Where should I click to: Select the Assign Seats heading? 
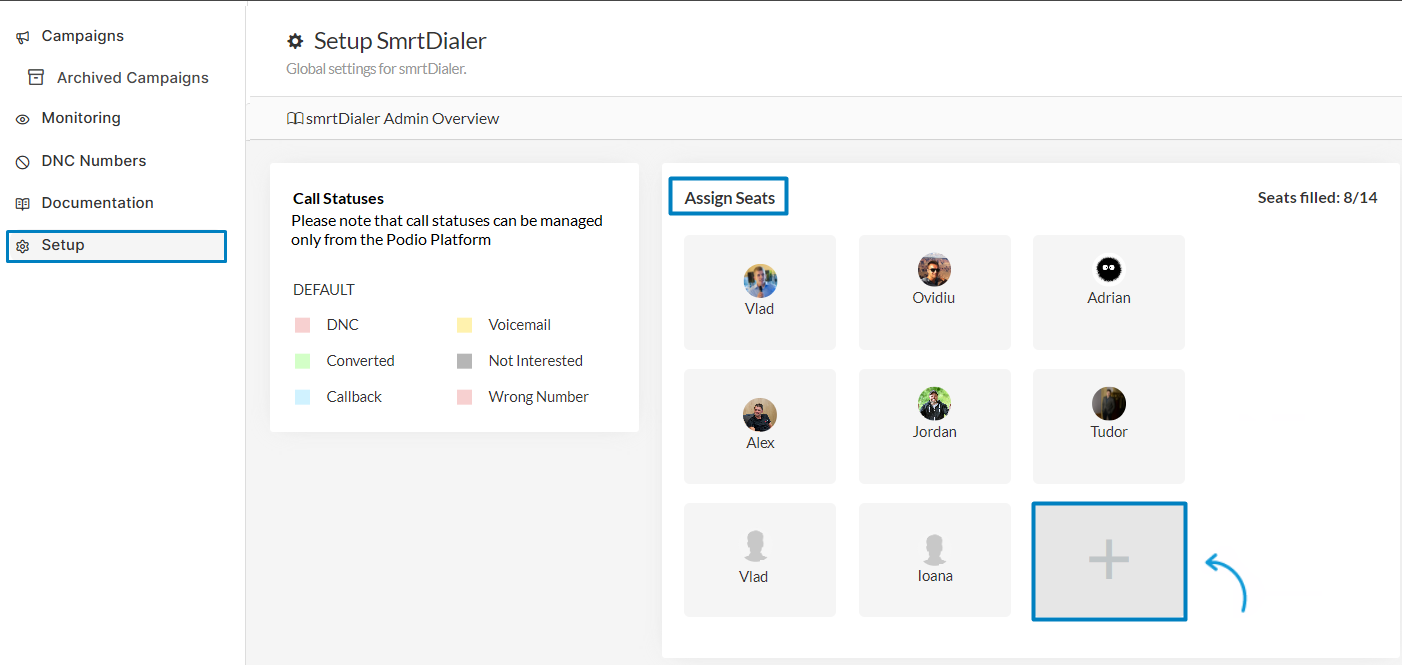tap(729, 198)
